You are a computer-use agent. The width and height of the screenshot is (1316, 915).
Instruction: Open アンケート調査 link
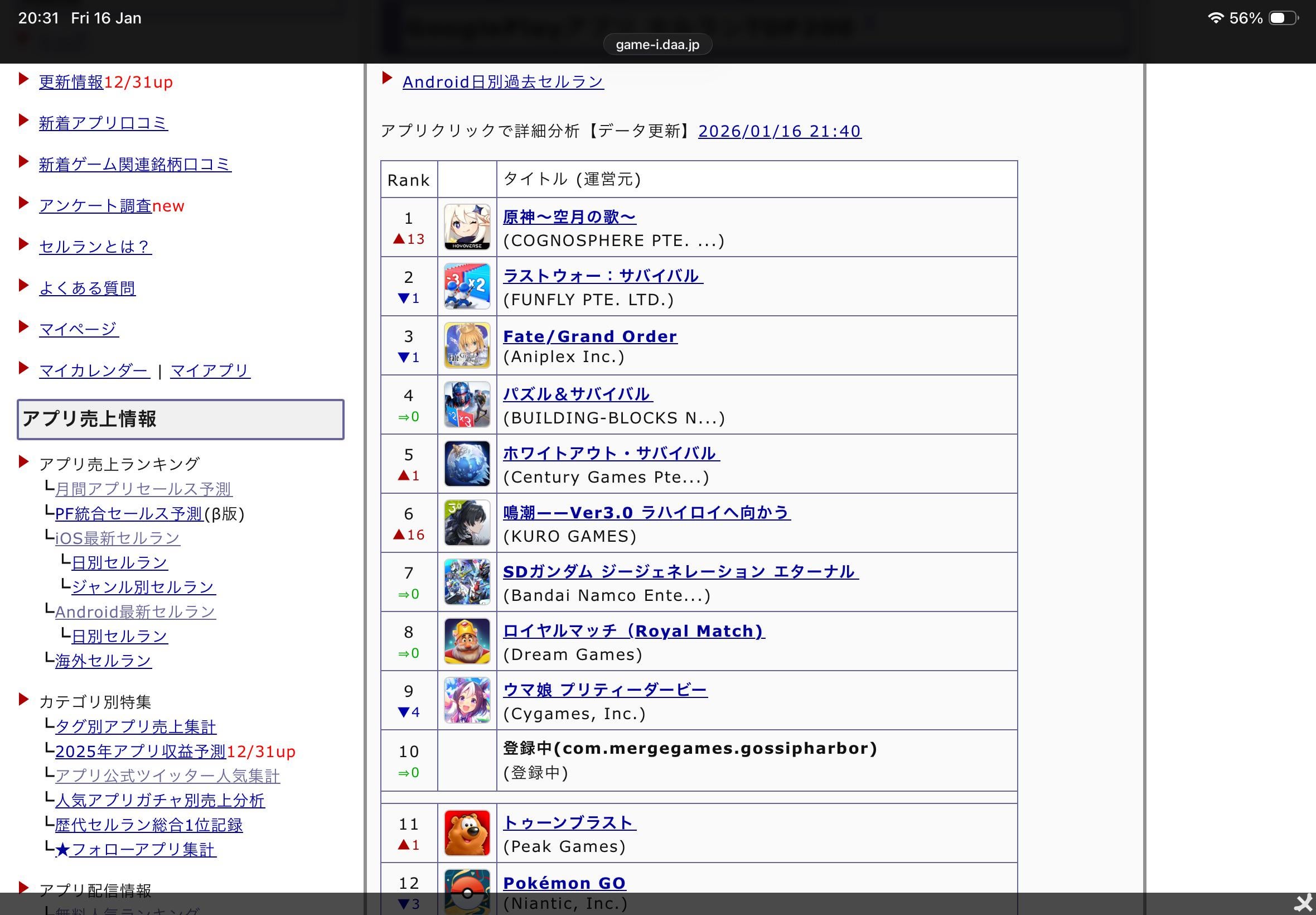95,206
